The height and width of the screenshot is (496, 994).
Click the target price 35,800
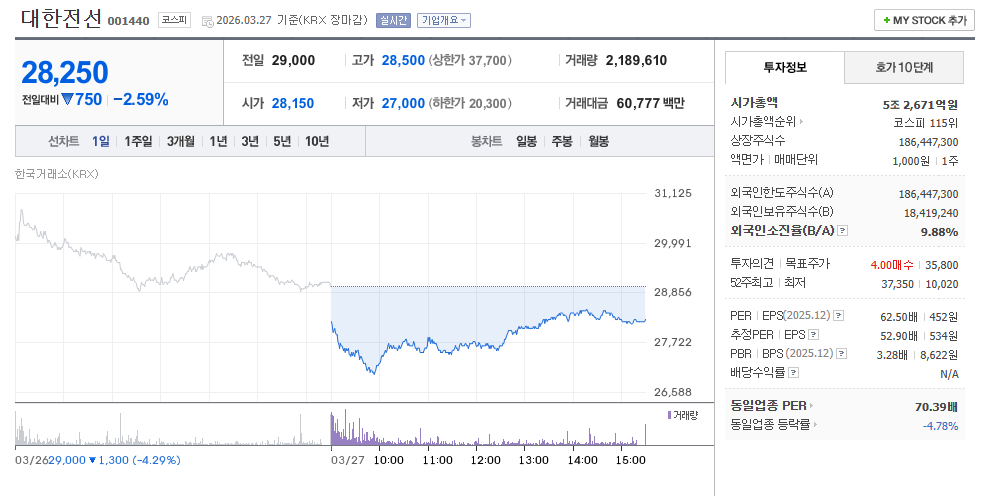point(942,265)
